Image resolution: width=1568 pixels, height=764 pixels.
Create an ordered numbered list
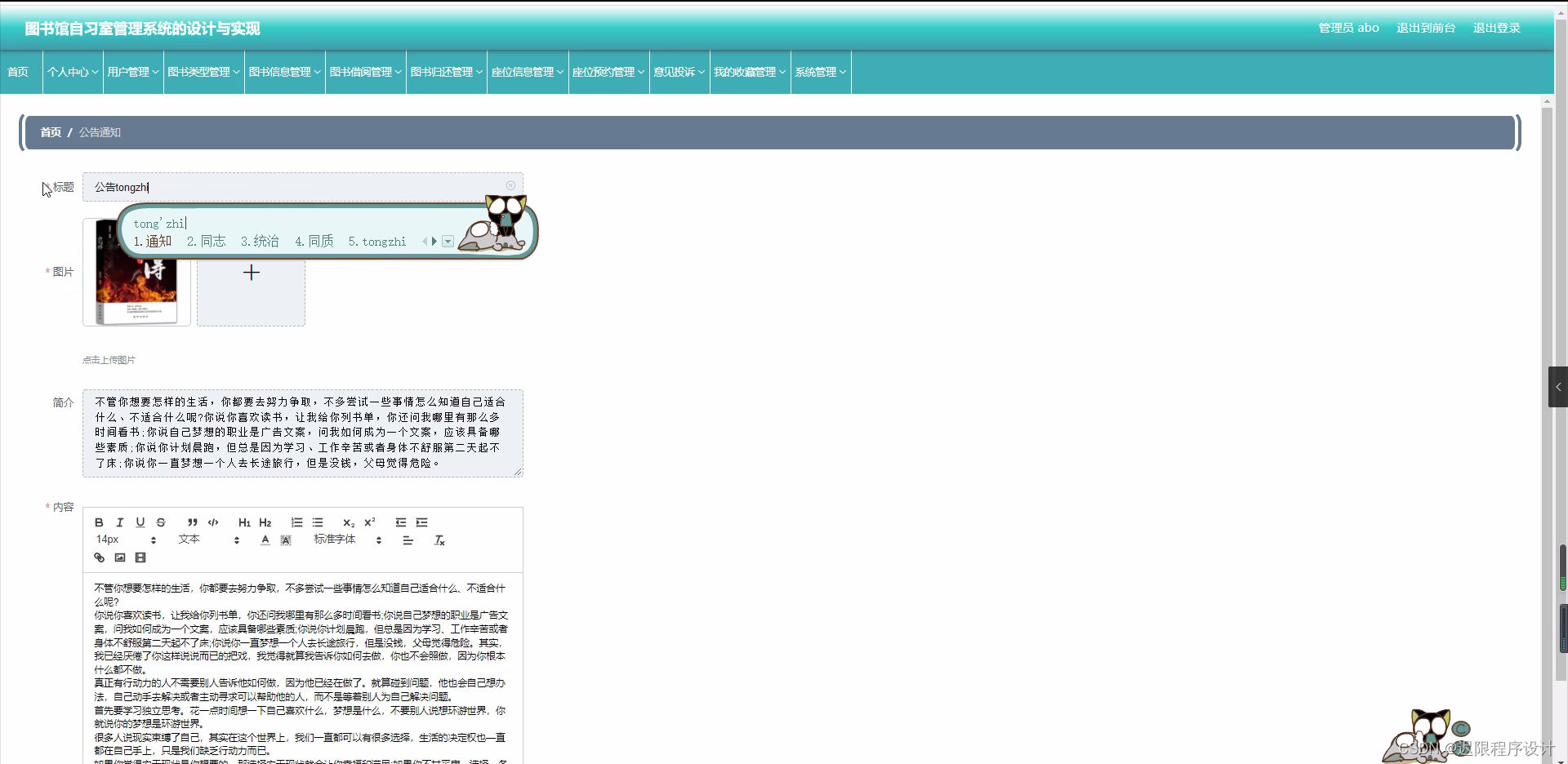(x=297, y=522)
